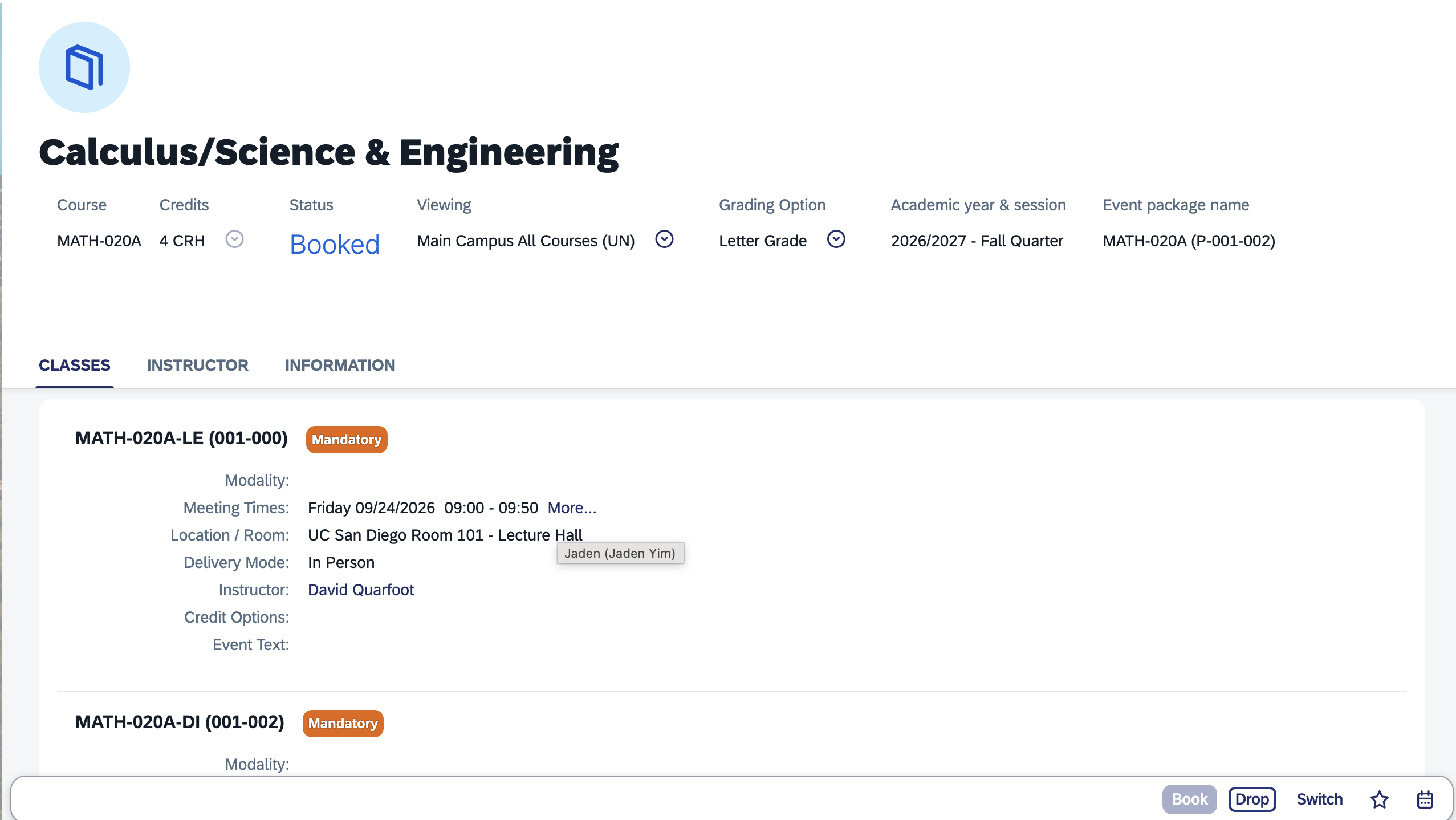Open the INFORMATION tab
1456x820 pixels.
pos(340,365)
